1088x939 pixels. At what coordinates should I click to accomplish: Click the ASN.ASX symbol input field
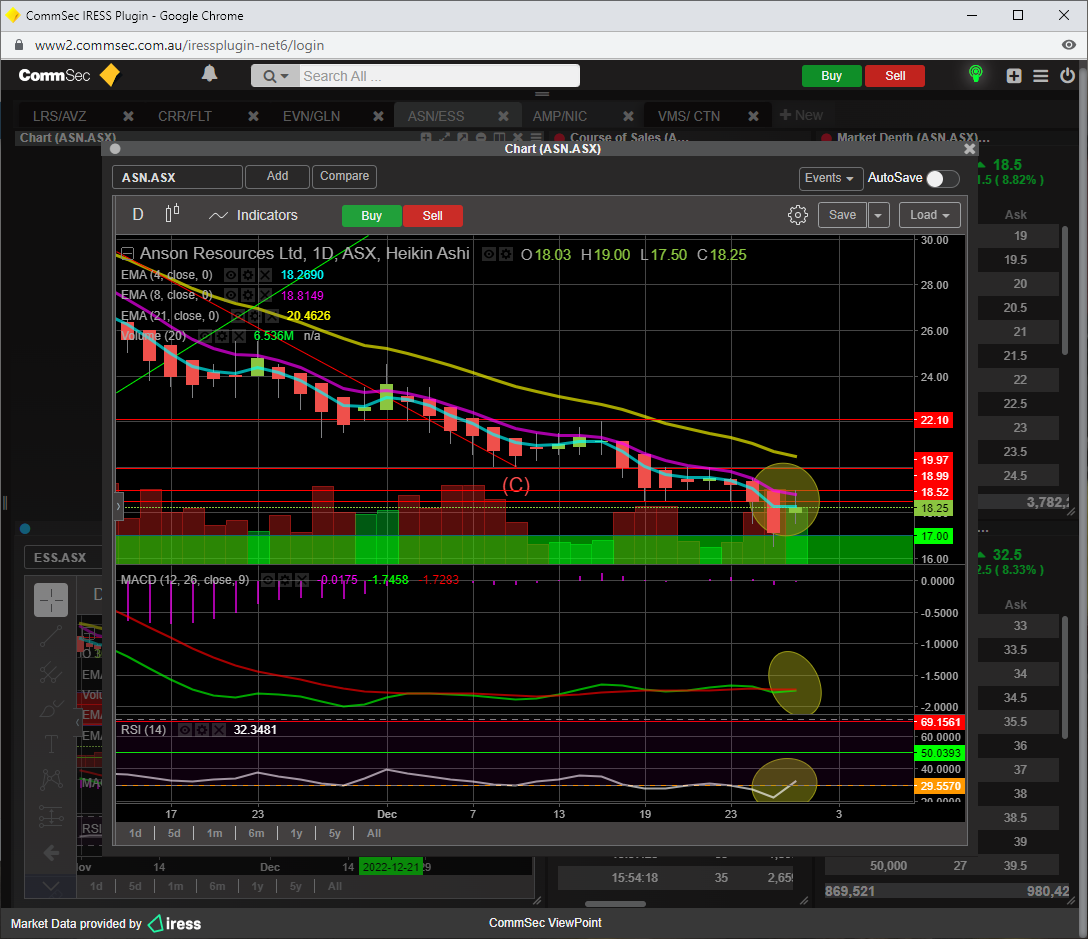tap(177, 177)
